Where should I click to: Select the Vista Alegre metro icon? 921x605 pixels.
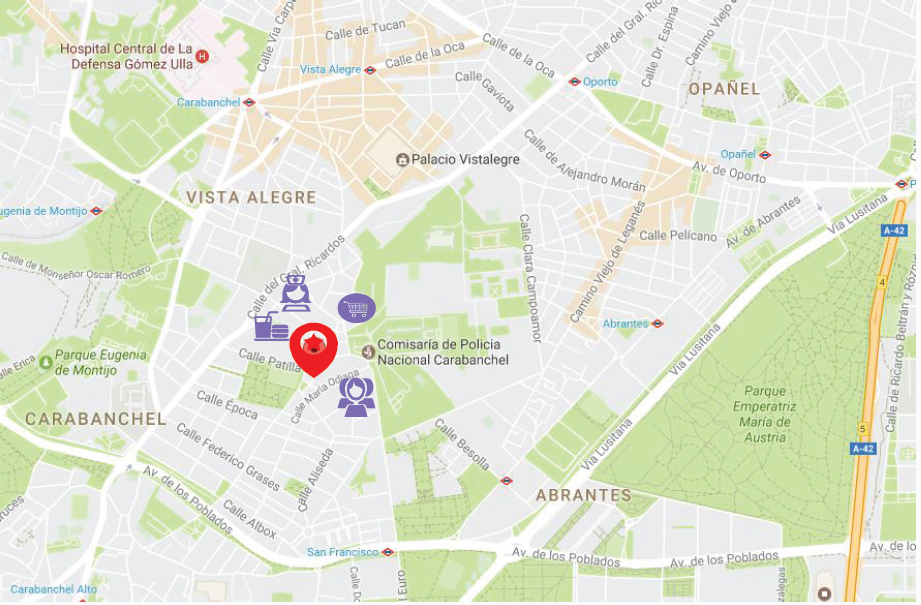(370, 70)
